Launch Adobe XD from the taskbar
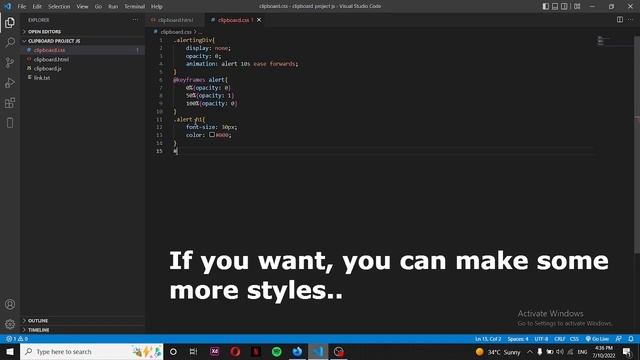Image resolution: width=640 pixels, height=360 pixels. point(214,351)
